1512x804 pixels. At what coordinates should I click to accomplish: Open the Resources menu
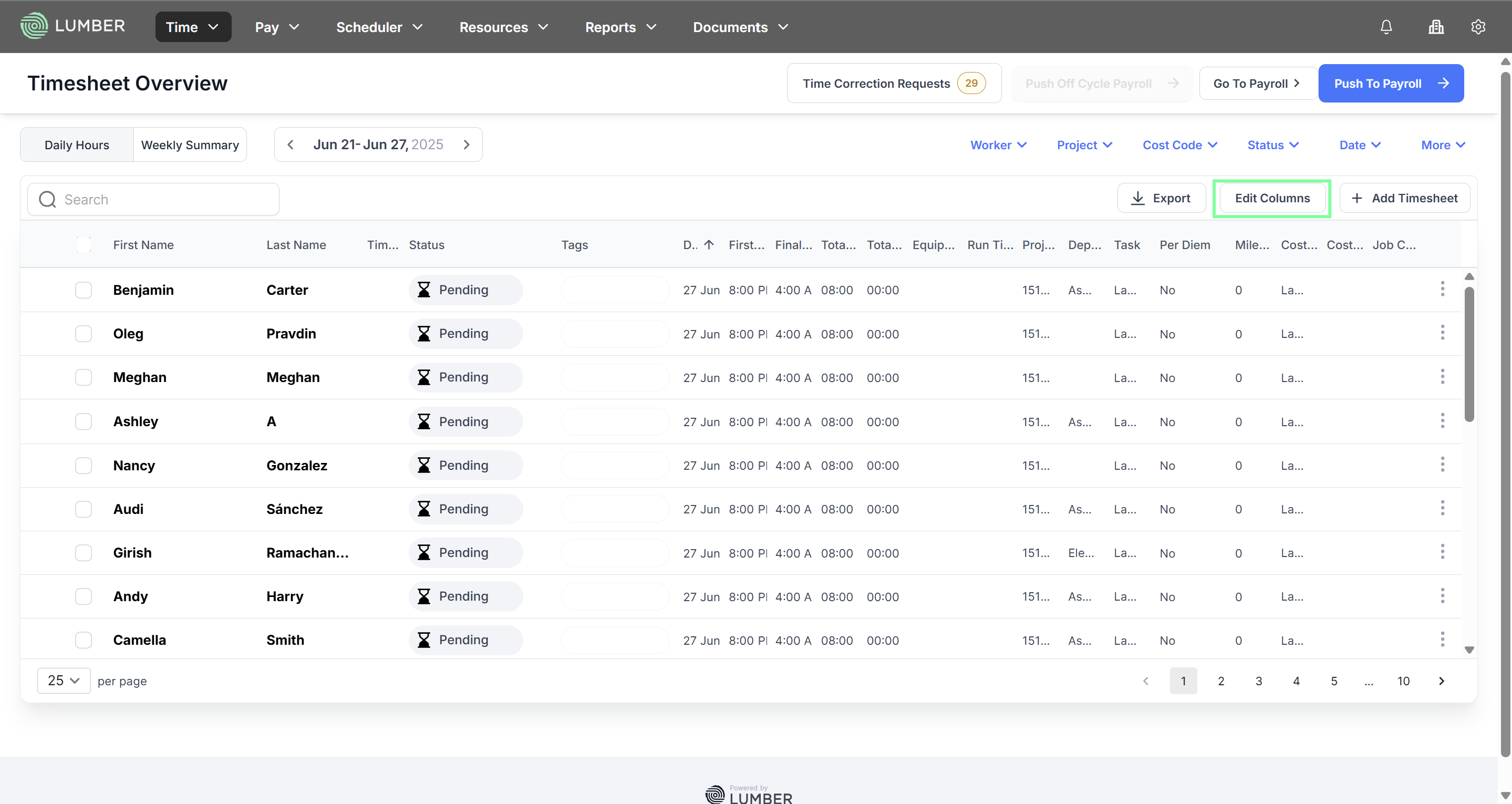click(504, 27)
